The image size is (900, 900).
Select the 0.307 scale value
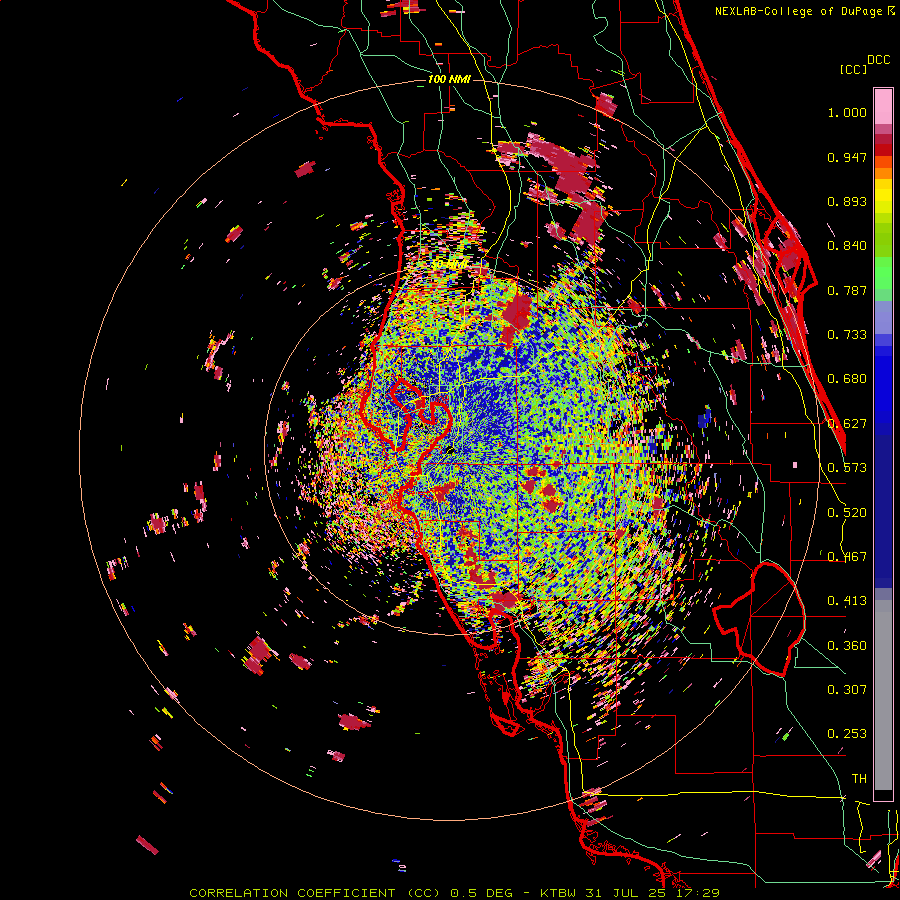tap(847, 690)
